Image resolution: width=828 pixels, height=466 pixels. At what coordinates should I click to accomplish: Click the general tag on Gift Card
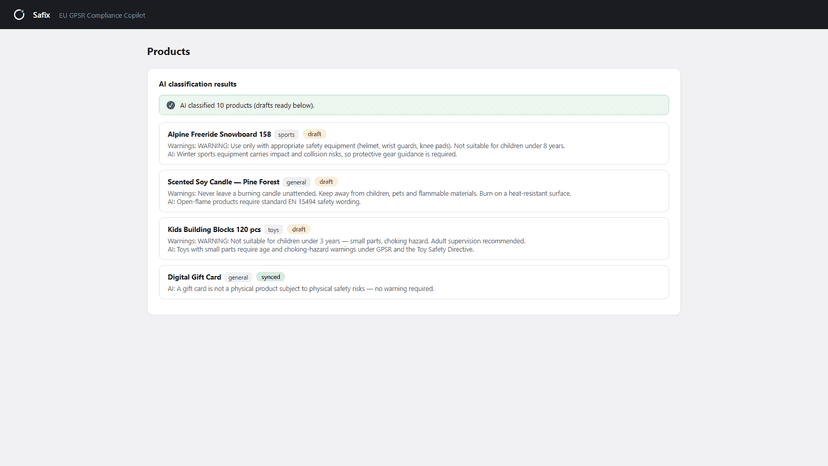238,277
